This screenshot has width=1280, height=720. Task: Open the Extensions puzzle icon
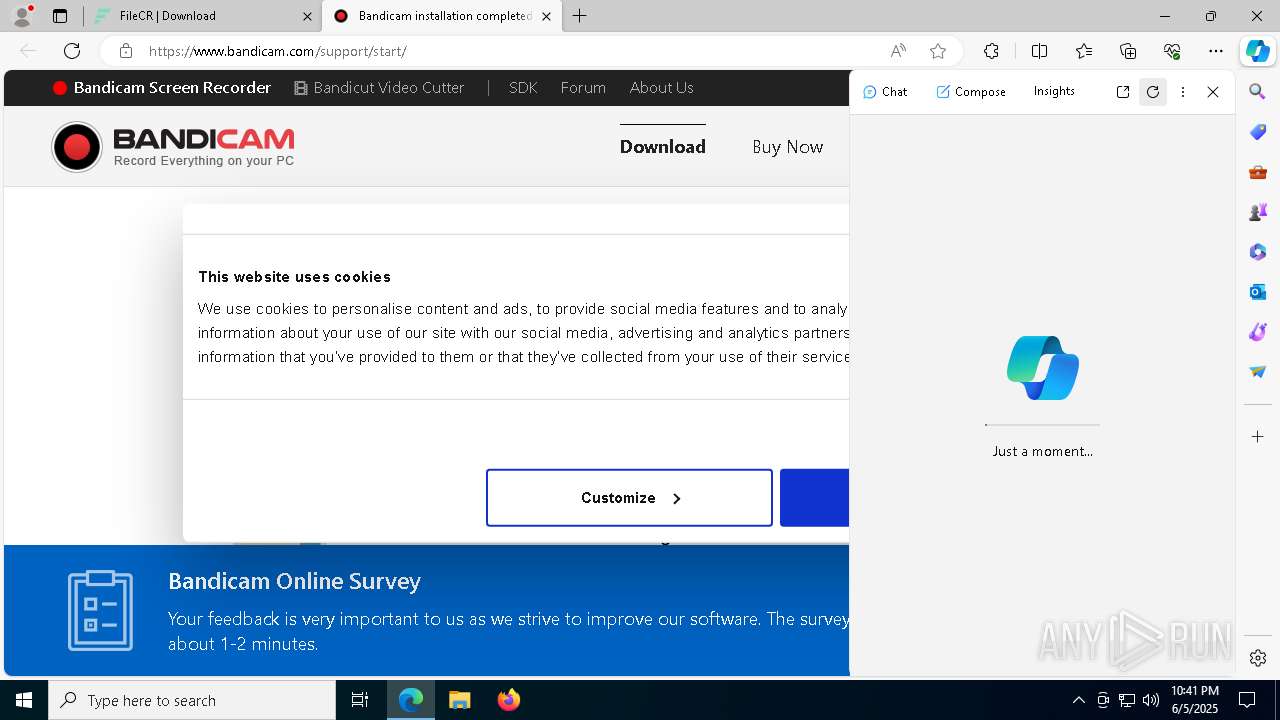pyautogui.click(x=991, y=51)
